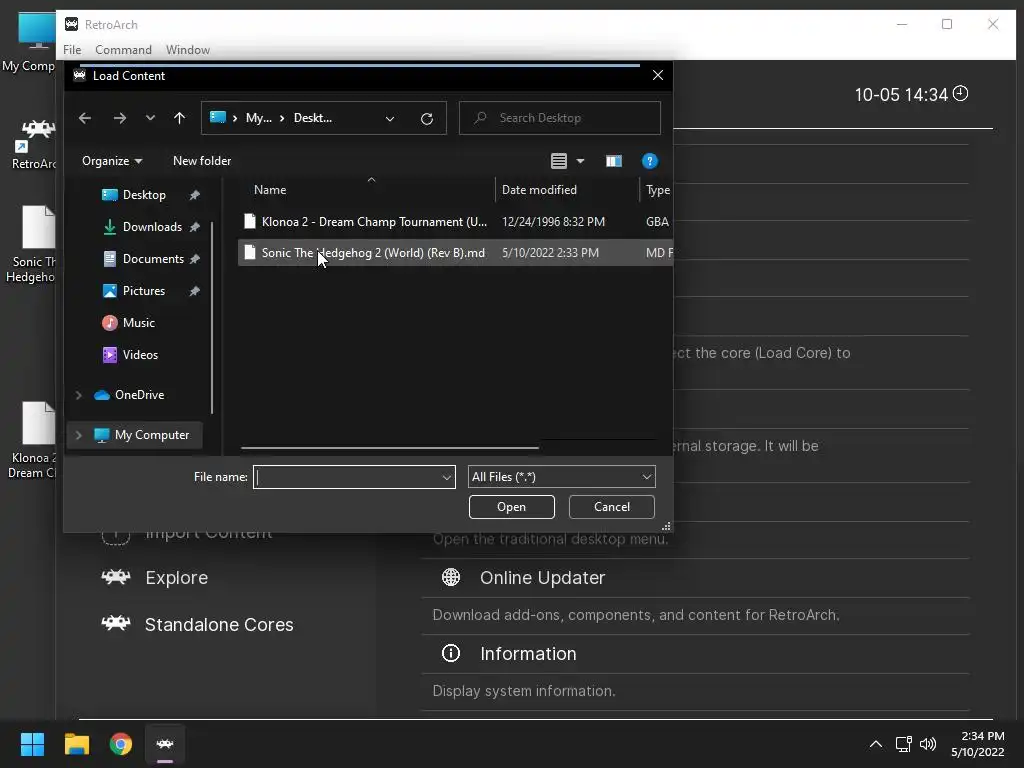The width and height of the screenshot is (1024, 768).
Task: Click the Open button
Action: tap(511, 507)
